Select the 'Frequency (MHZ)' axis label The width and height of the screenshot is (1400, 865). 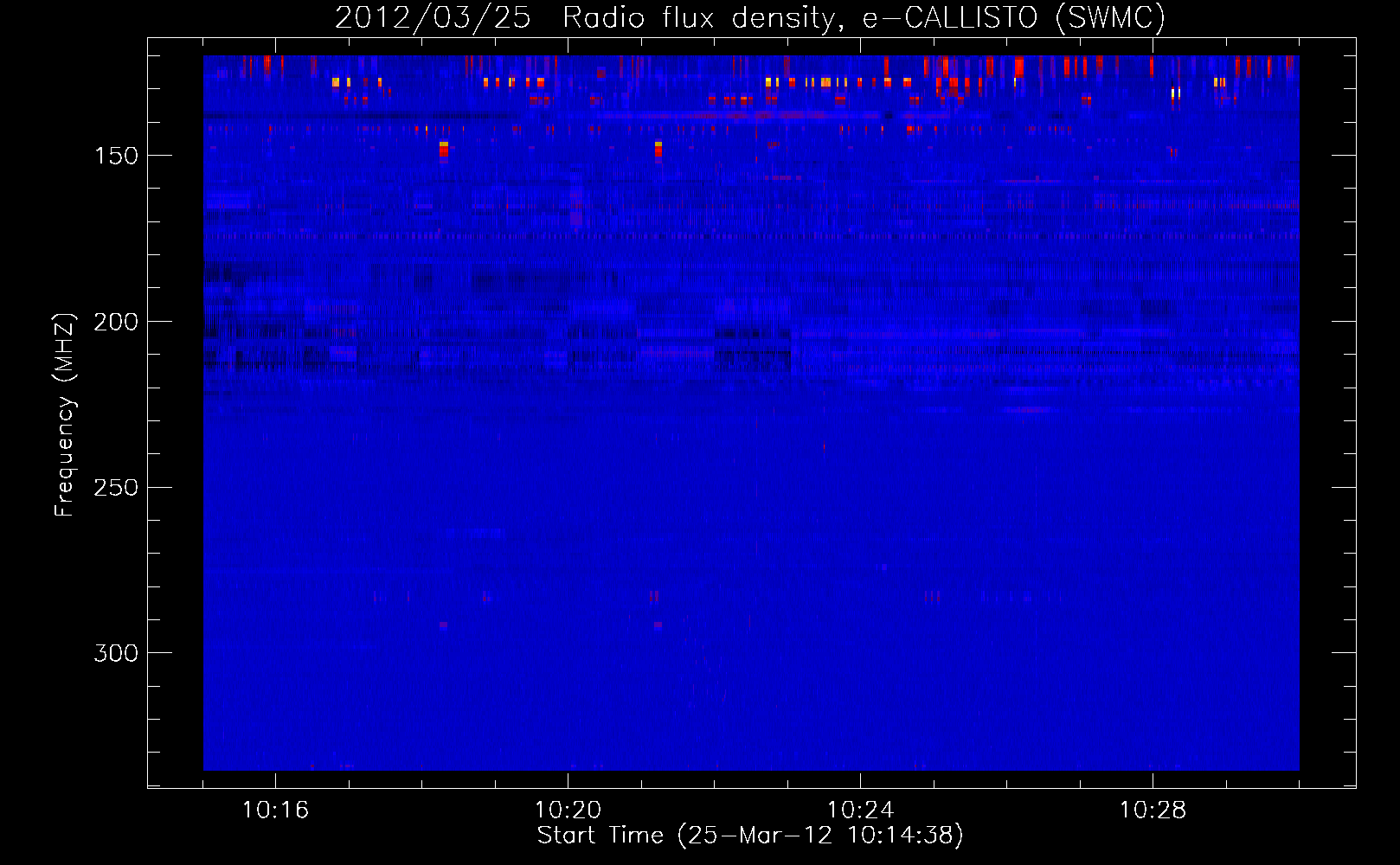64,415
